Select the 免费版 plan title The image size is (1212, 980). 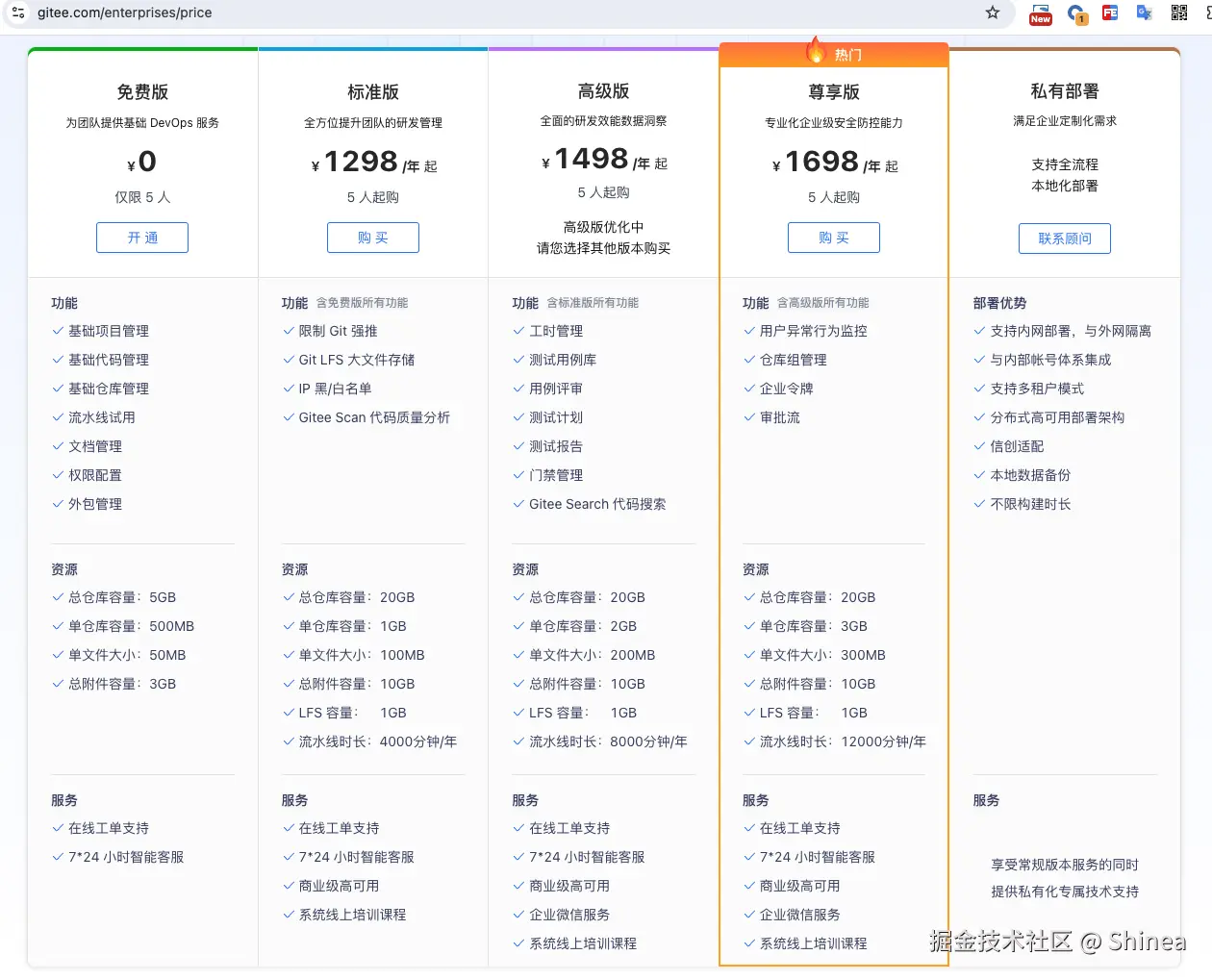pyautogui.click(x=142, y=92)
